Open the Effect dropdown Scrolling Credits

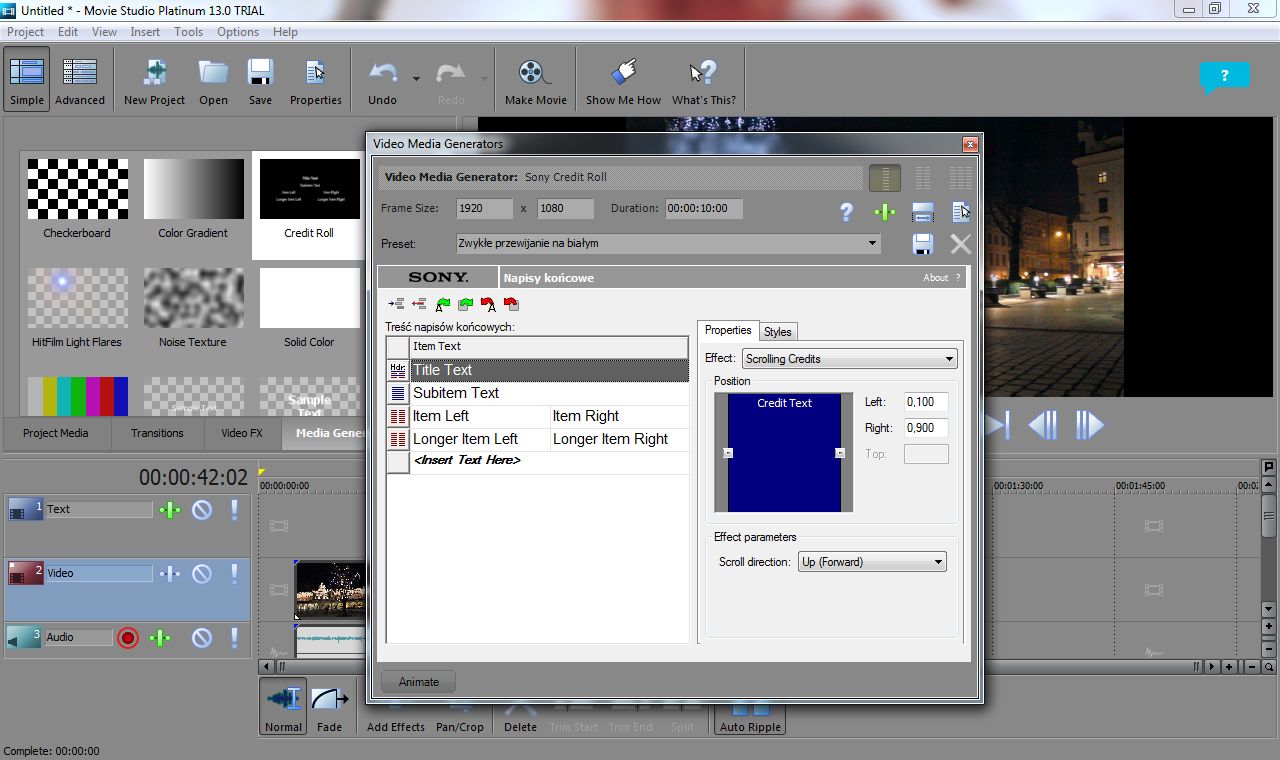[849, 358]
